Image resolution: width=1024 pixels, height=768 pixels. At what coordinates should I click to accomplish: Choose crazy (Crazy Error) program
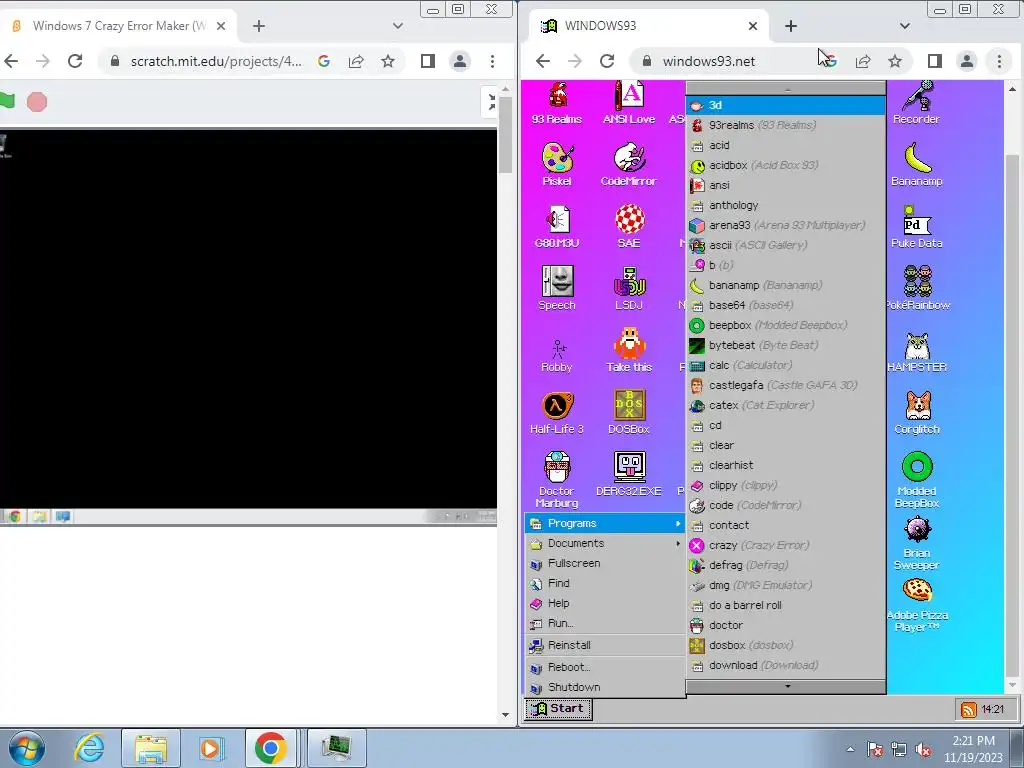tap(786, 545)
